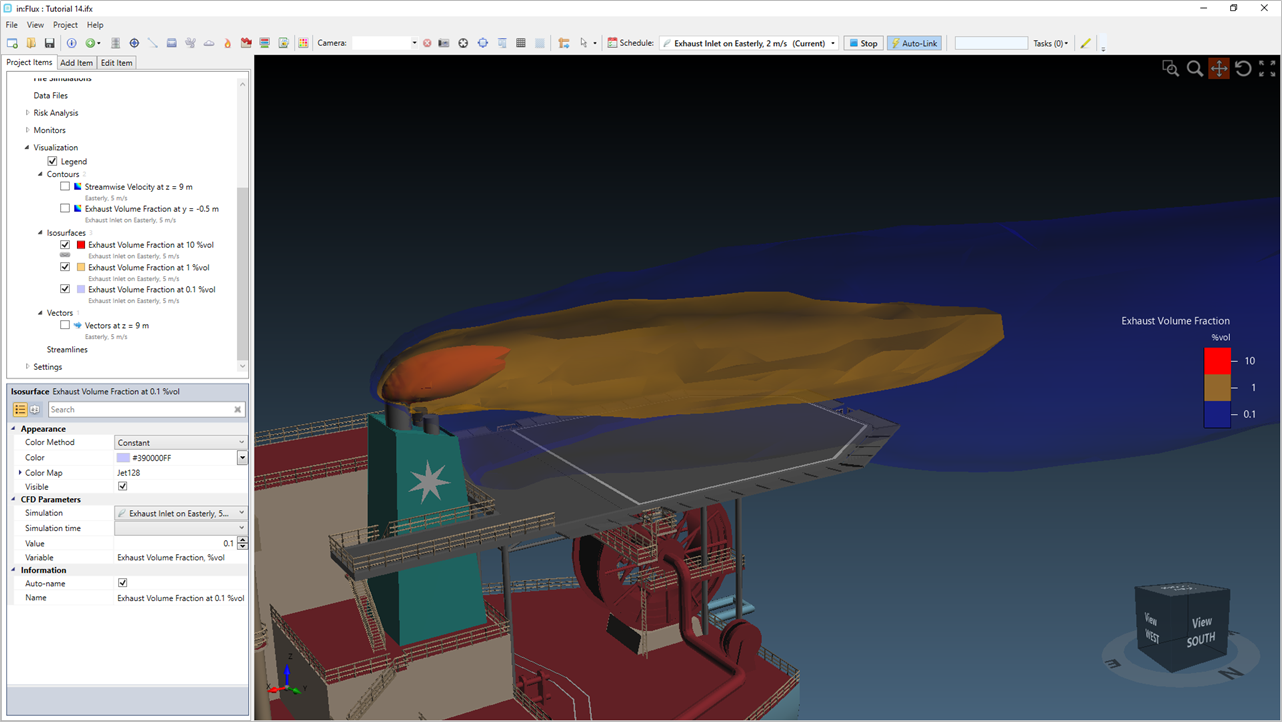Screen dimensions: 1282x722
Task: Click the New Project toolbar icon
Action: coord(13,43)
